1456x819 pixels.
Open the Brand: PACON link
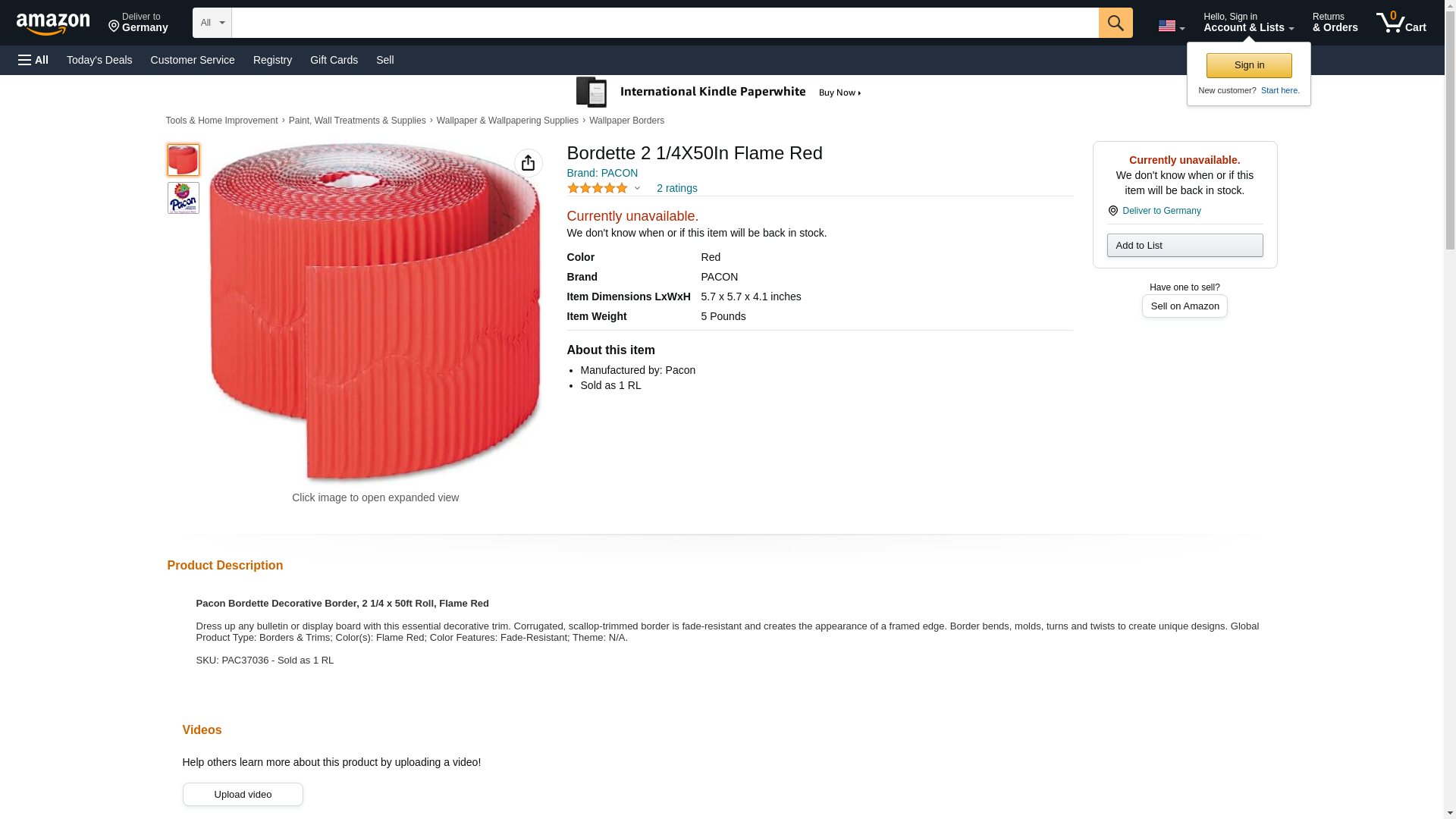pyautogui.click(x=602, y=173)
